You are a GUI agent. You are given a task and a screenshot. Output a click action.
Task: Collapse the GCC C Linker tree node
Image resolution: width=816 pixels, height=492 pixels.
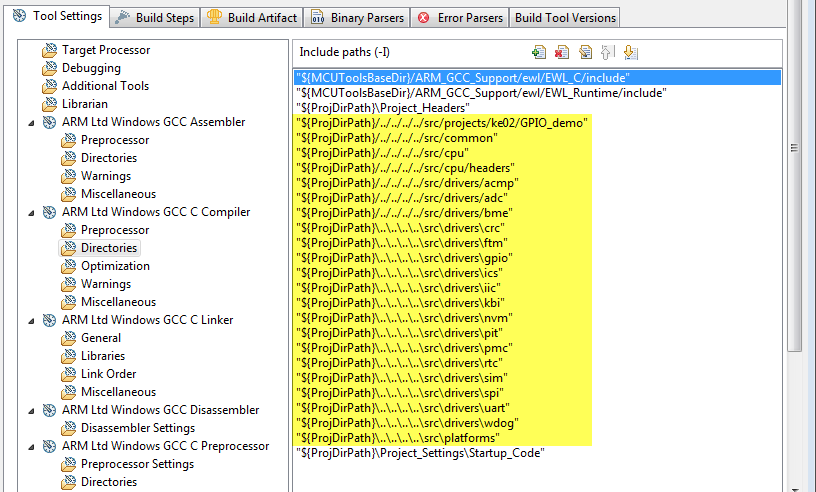tap(31, 321)
